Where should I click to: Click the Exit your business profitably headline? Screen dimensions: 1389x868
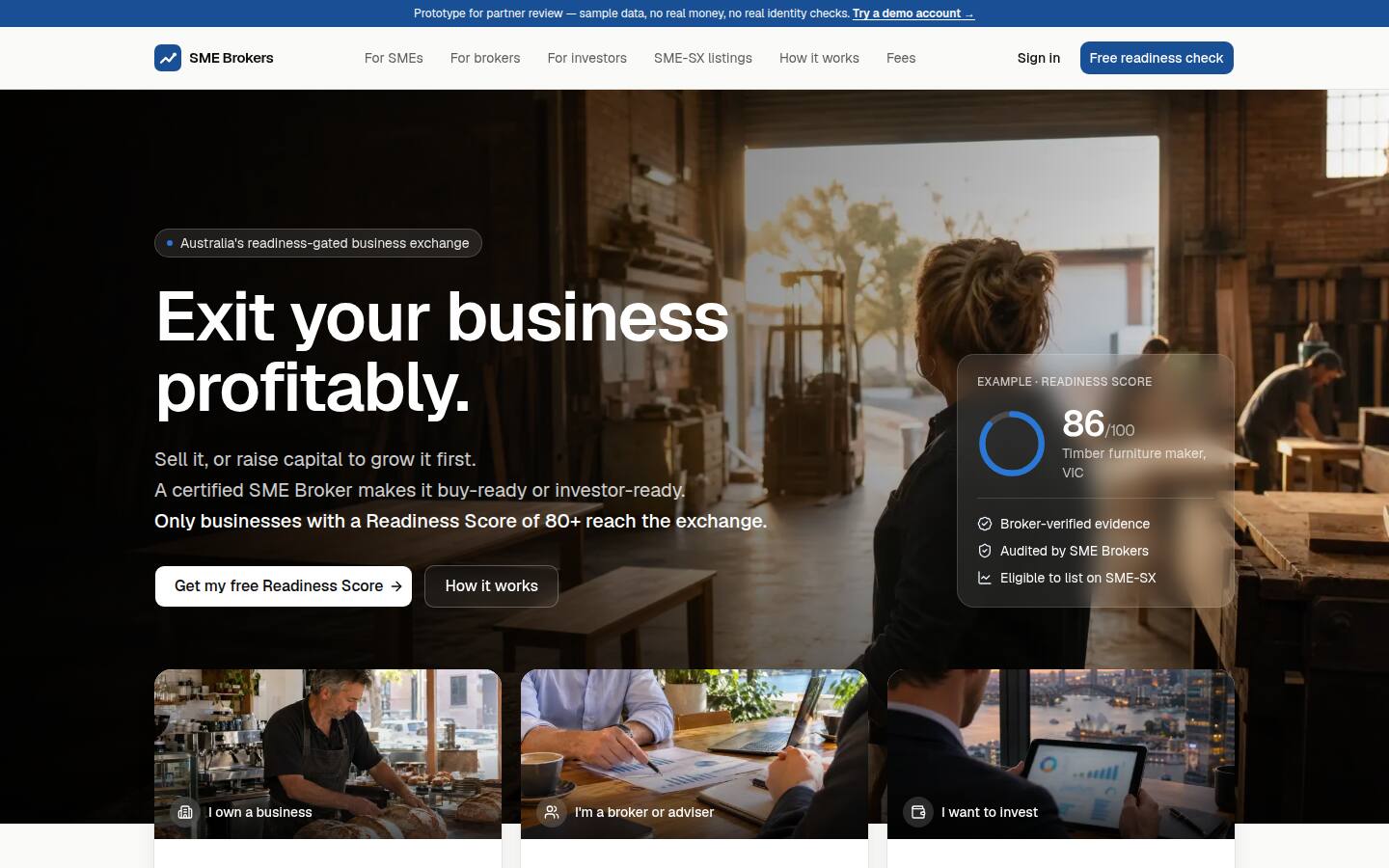[443, 352]
